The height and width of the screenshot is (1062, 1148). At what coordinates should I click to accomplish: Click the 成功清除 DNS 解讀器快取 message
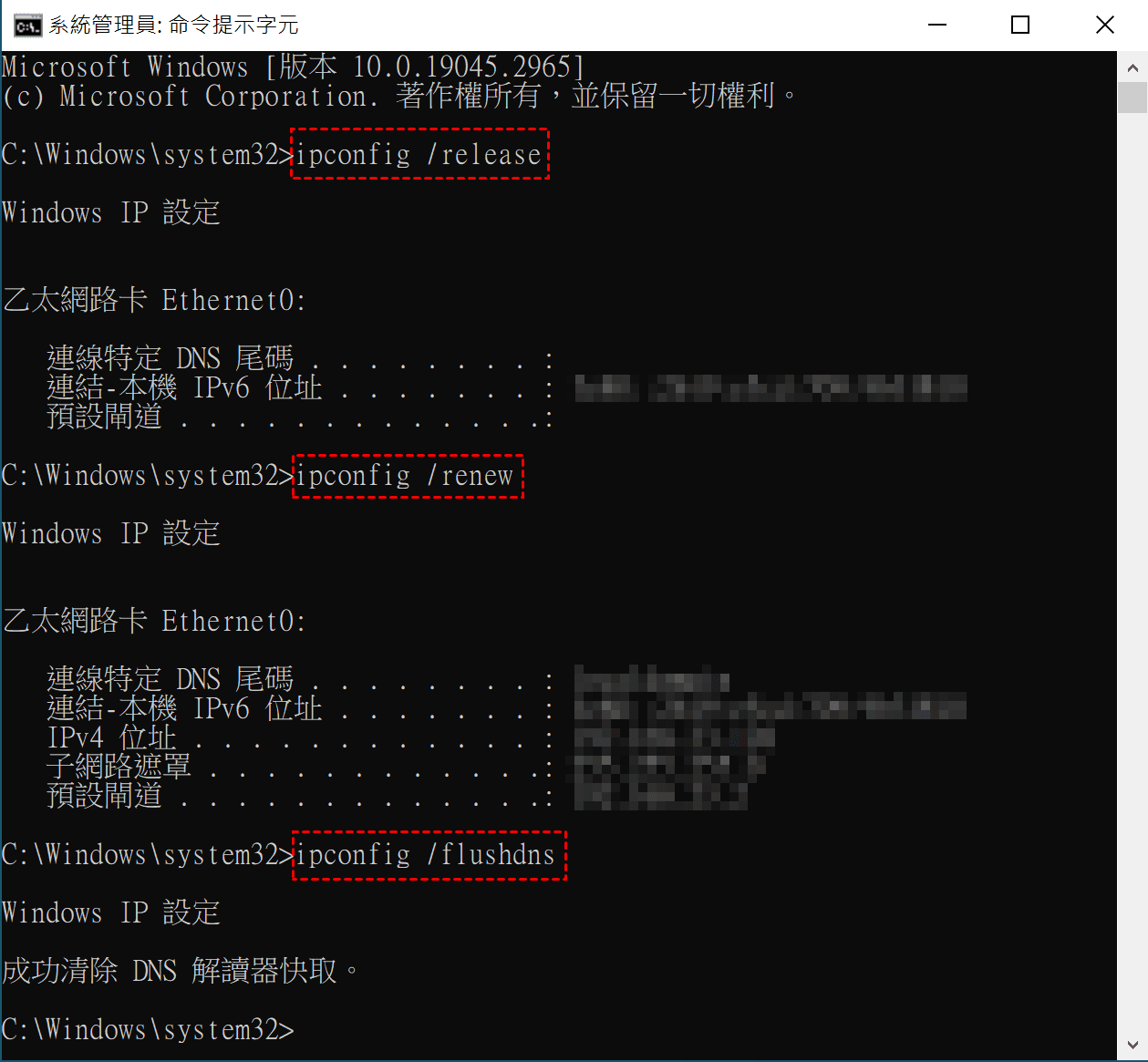tap(181, 971)
